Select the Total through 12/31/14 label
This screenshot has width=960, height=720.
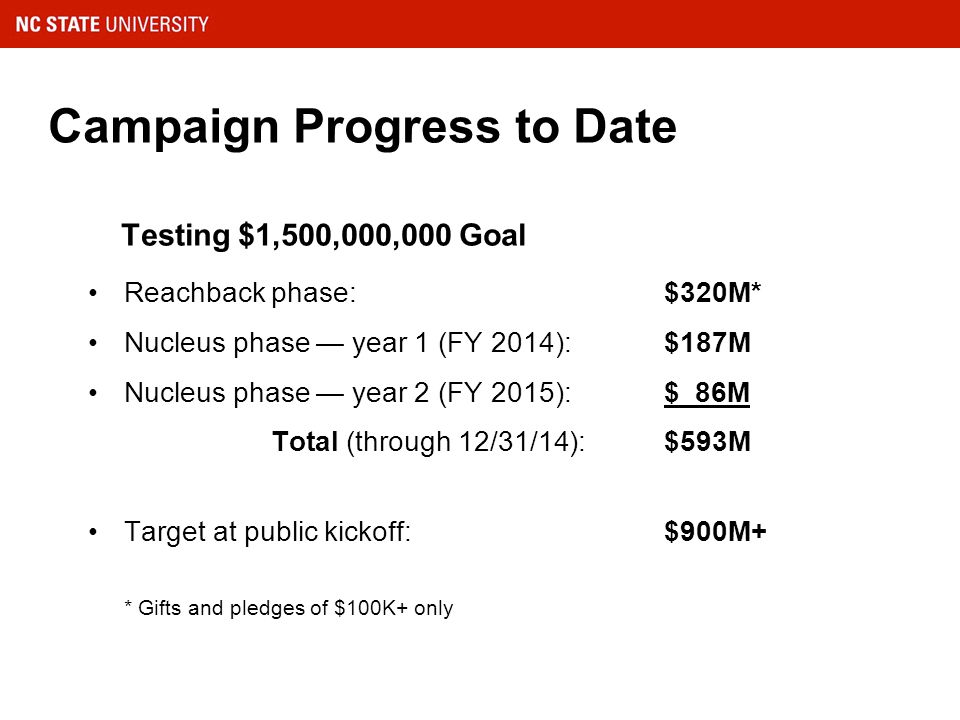click(429, 441)
